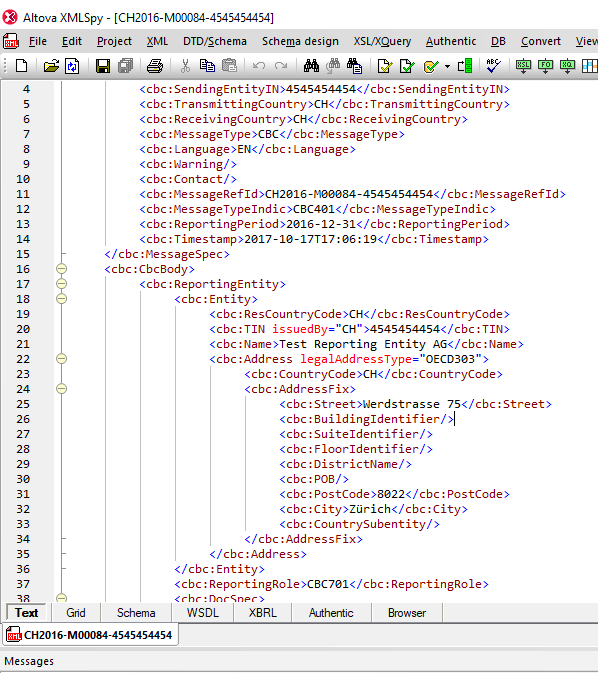Viewport: 598px width, 673px height.
Task: Click the Find binoculars icon
Action: (x=311, y=66)
